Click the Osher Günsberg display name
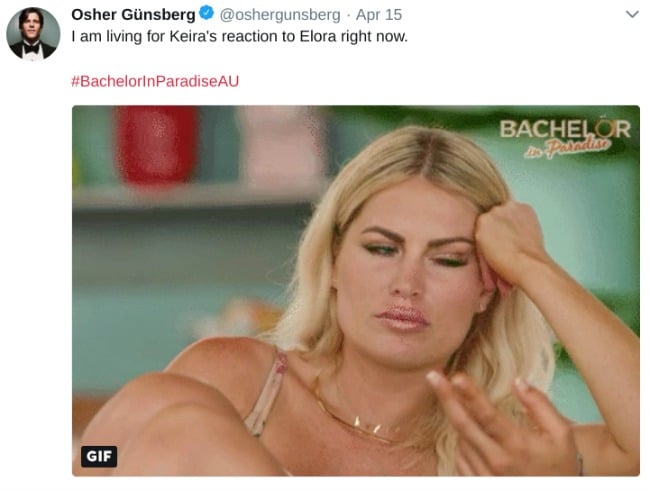The width and height of the screenshot is (650, 490). pos(133,15)
